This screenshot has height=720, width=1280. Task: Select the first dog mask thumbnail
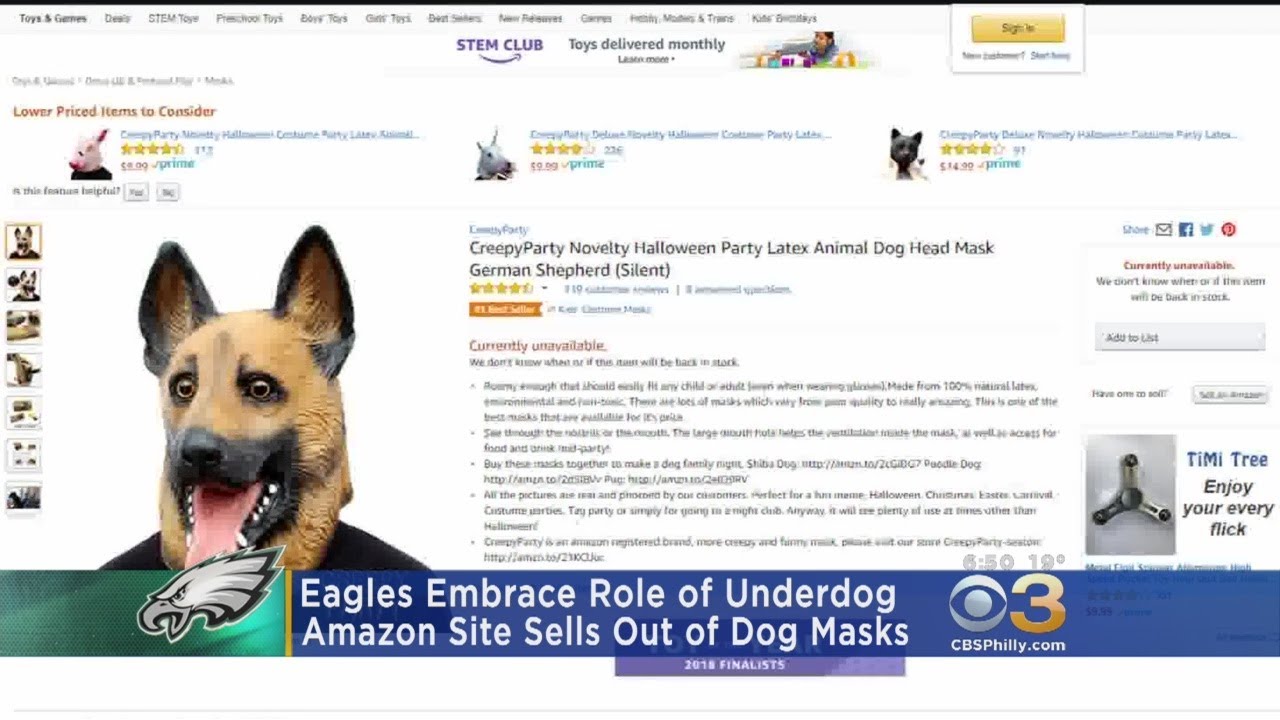tap(24, 242)
